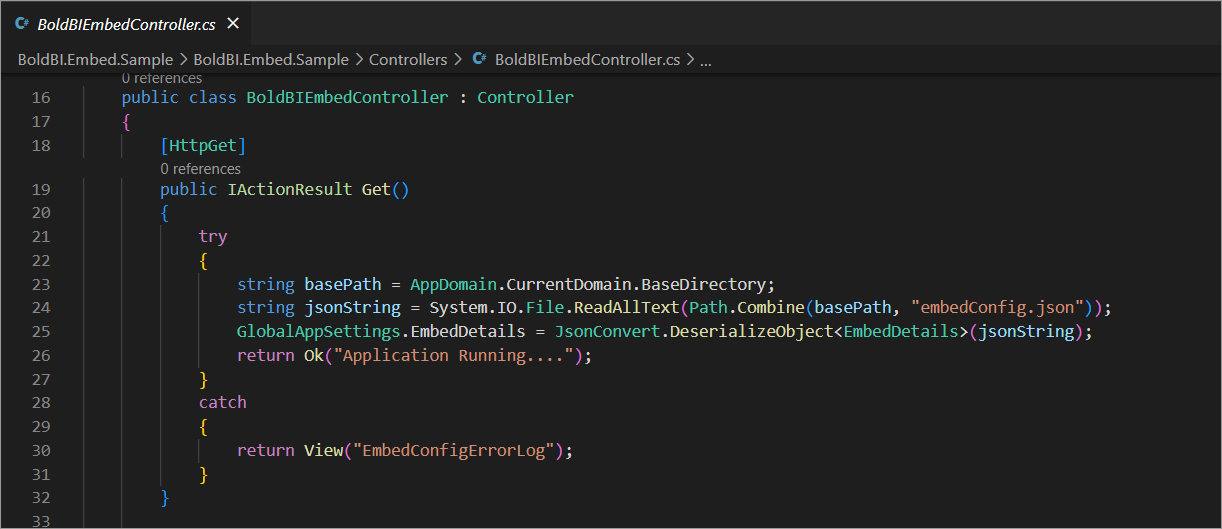Click the View call on line 30

(x=323, y=450)
